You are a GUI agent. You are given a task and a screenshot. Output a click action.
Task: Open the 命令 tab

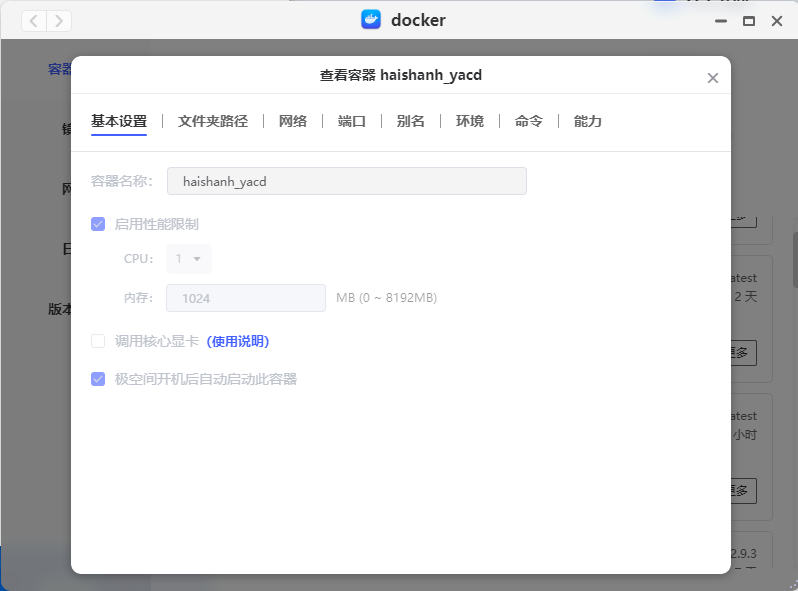pyautogui.click(x=529, y=121)
